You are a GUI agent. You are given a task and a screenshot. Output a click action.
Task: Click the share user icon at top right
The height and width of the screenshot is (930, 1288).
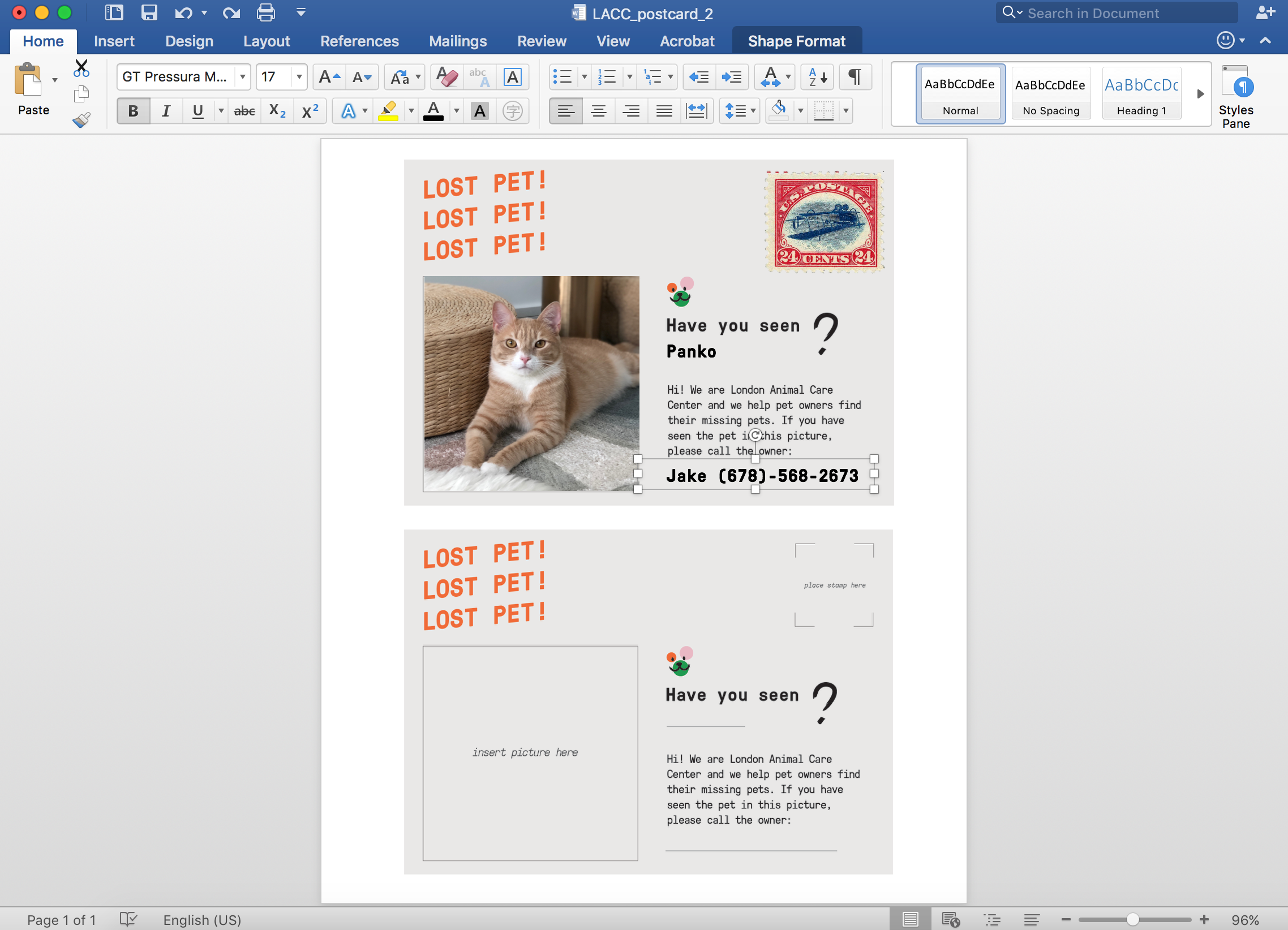pyautogui.click(x=1265, y=12)
